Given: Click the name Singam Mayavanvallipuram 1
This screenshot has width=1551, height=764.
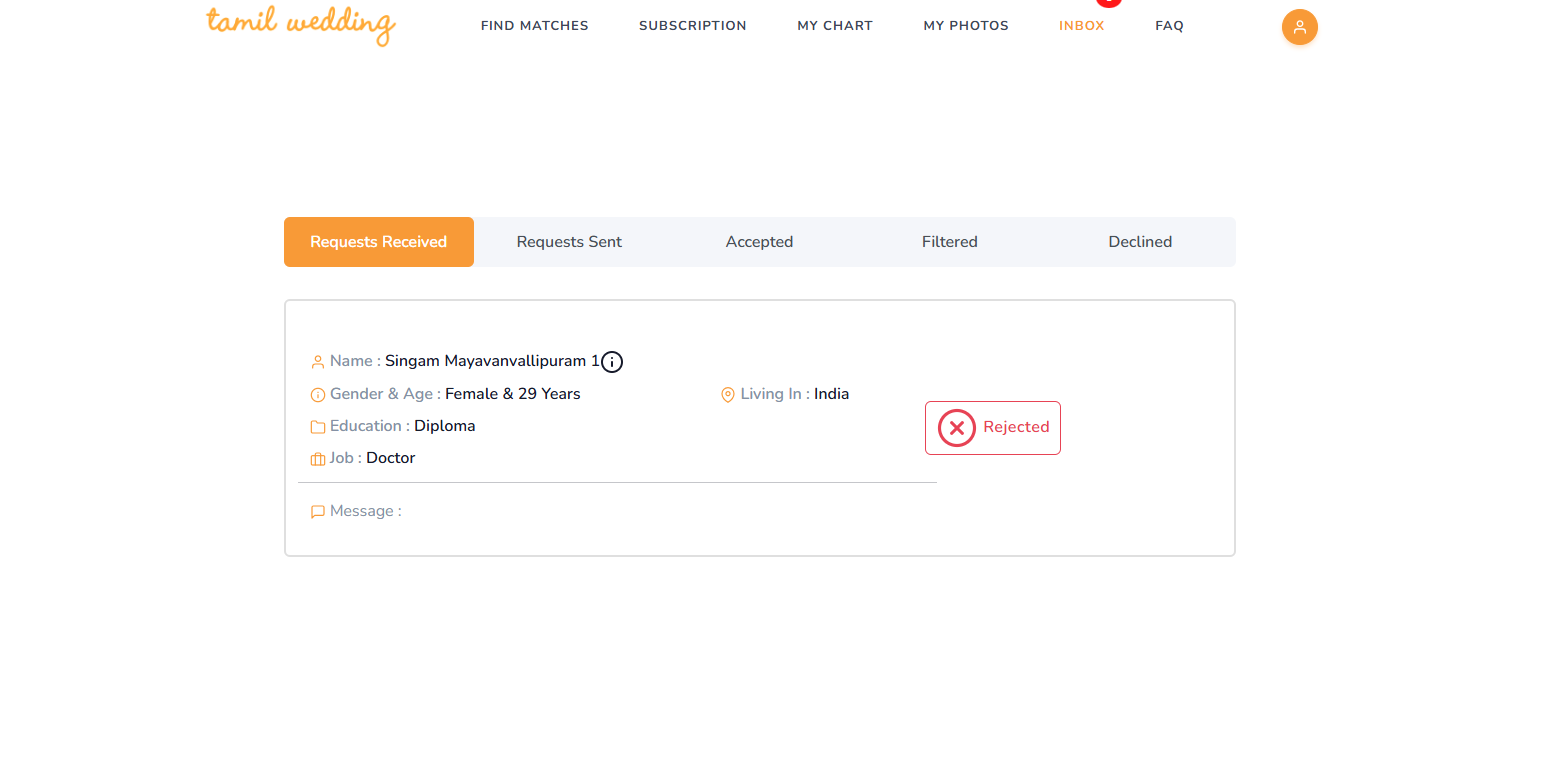Looking at the screenshot, I should 491,361.
